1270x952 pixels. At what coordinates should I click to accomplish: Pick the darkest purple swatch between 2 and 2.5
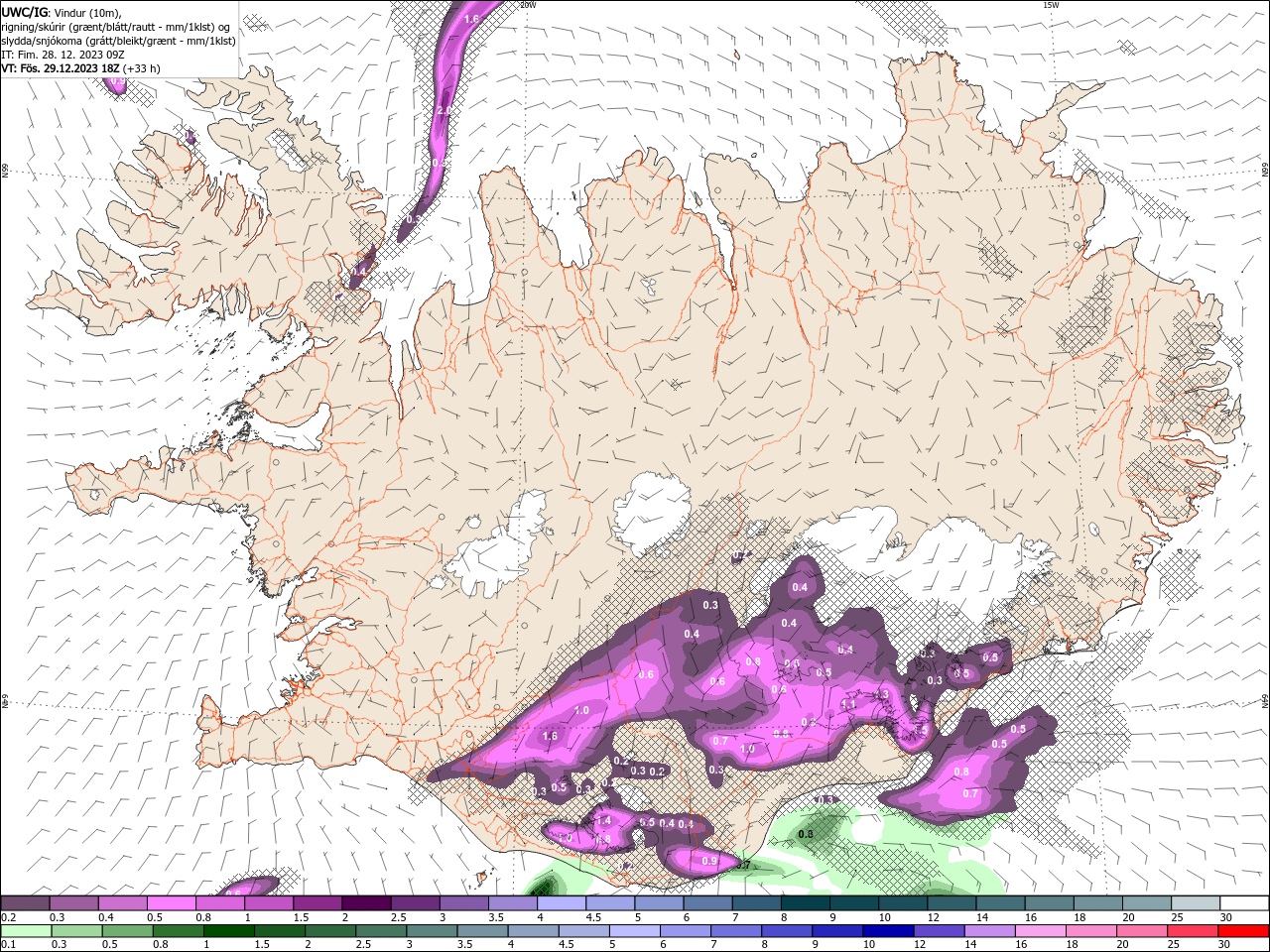coord(365,902)
